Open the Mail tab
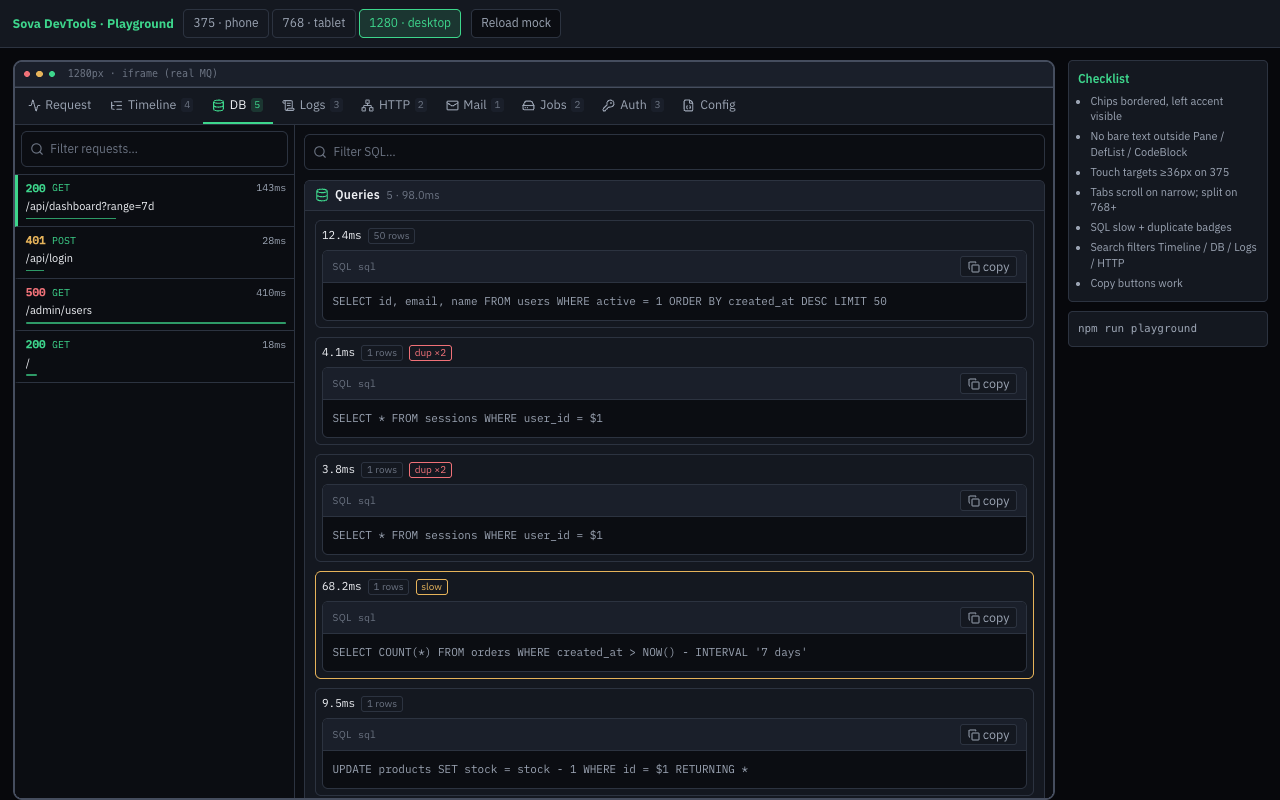The height and width of the screenshot is (800, 1280). (x=474, y=105)
